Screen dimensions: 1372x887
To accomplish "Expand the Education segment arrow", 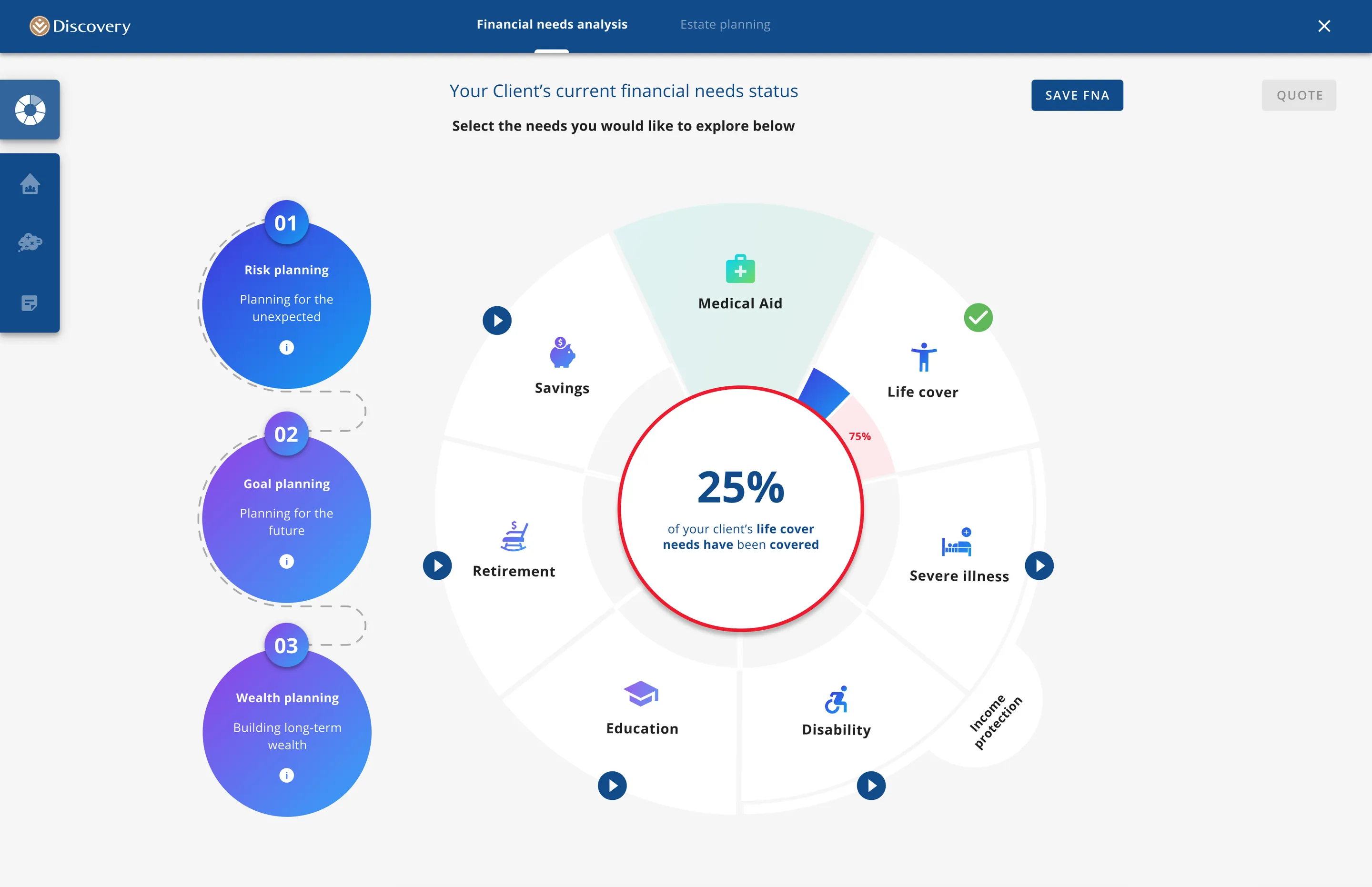I will [612, 786].
